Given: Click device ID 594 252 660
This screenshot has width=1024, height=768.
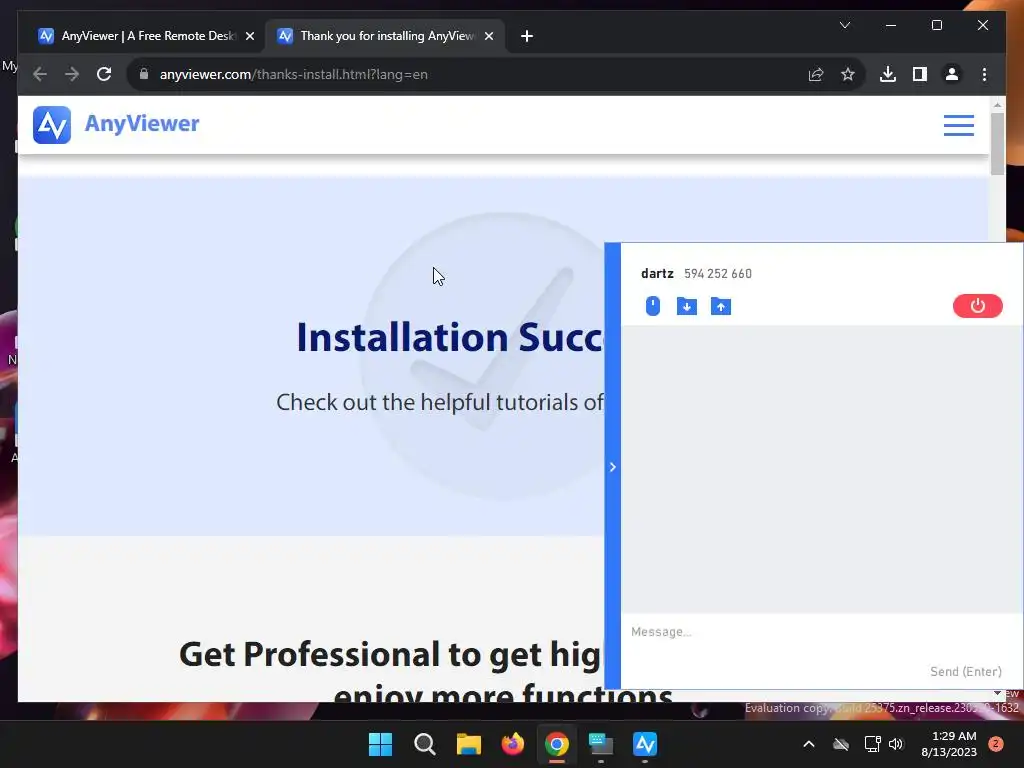Looking at the screenshot, I should [718, 274].
